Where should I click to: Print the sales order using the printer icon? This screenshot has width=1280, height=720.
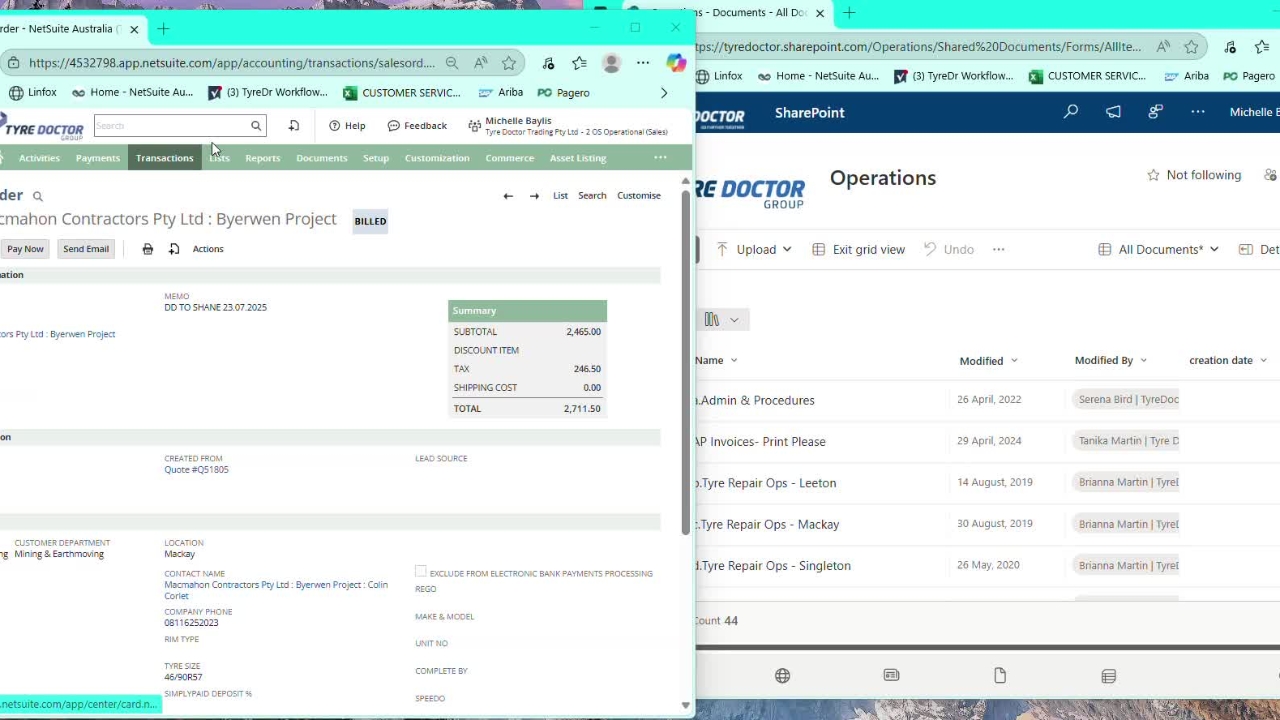(148, 249)
